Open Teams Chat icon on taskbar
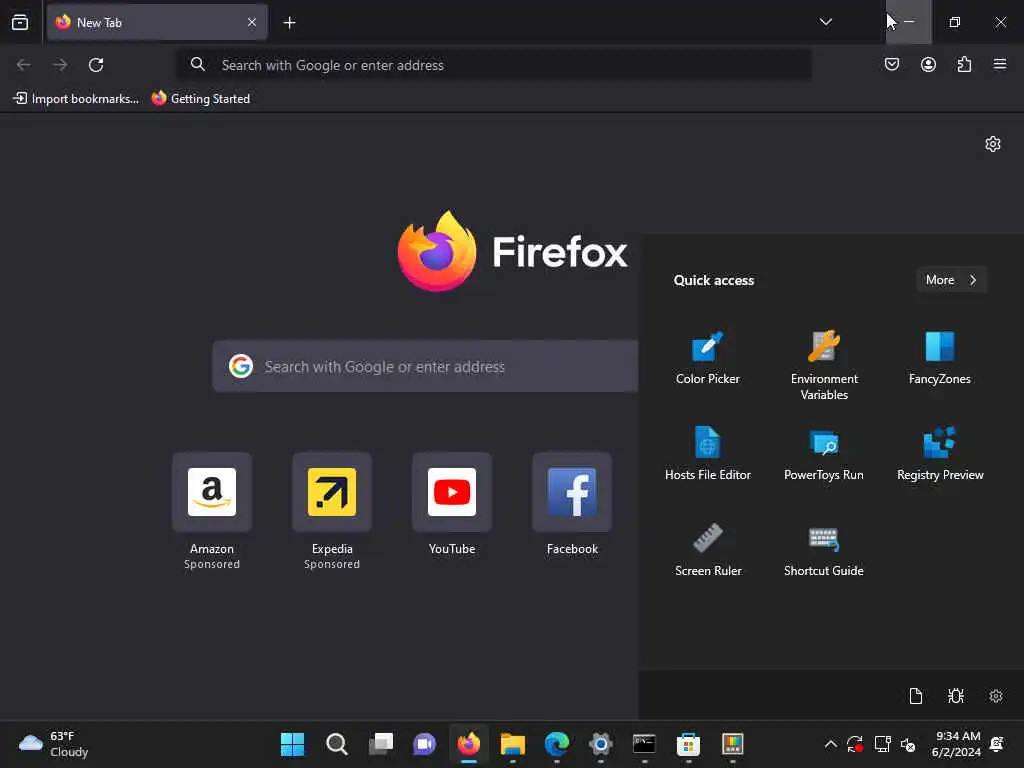1024x768 pixels. coord(424,744)
